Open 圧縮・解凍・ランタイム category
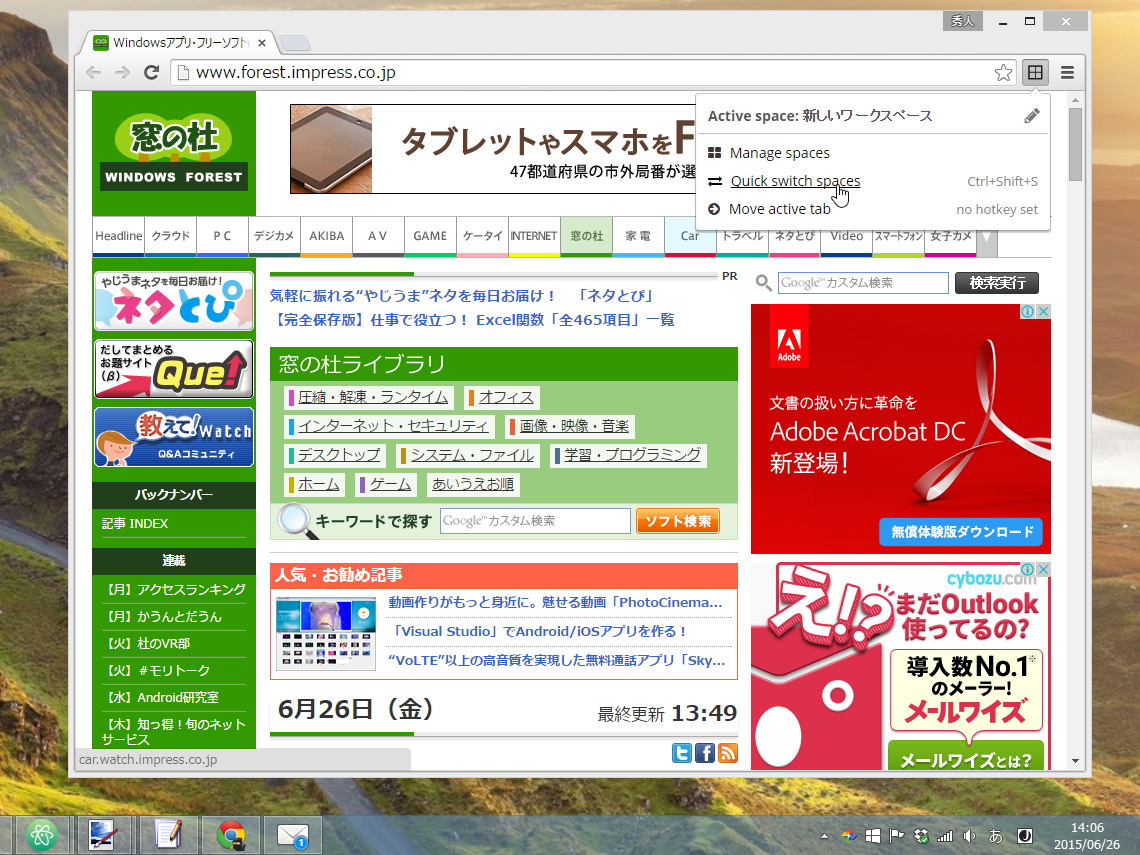 (x=373, y=397)
